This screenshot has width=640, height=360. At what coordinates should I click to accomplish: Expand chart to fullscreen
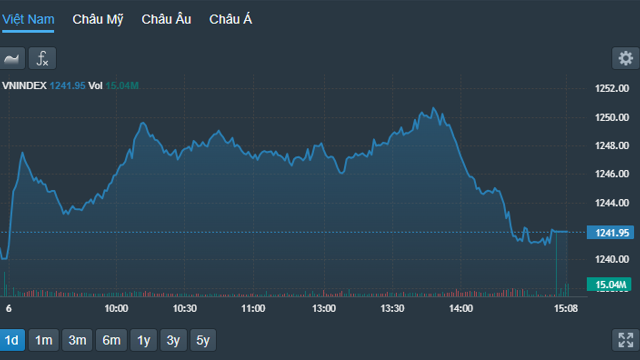[625, 340]
